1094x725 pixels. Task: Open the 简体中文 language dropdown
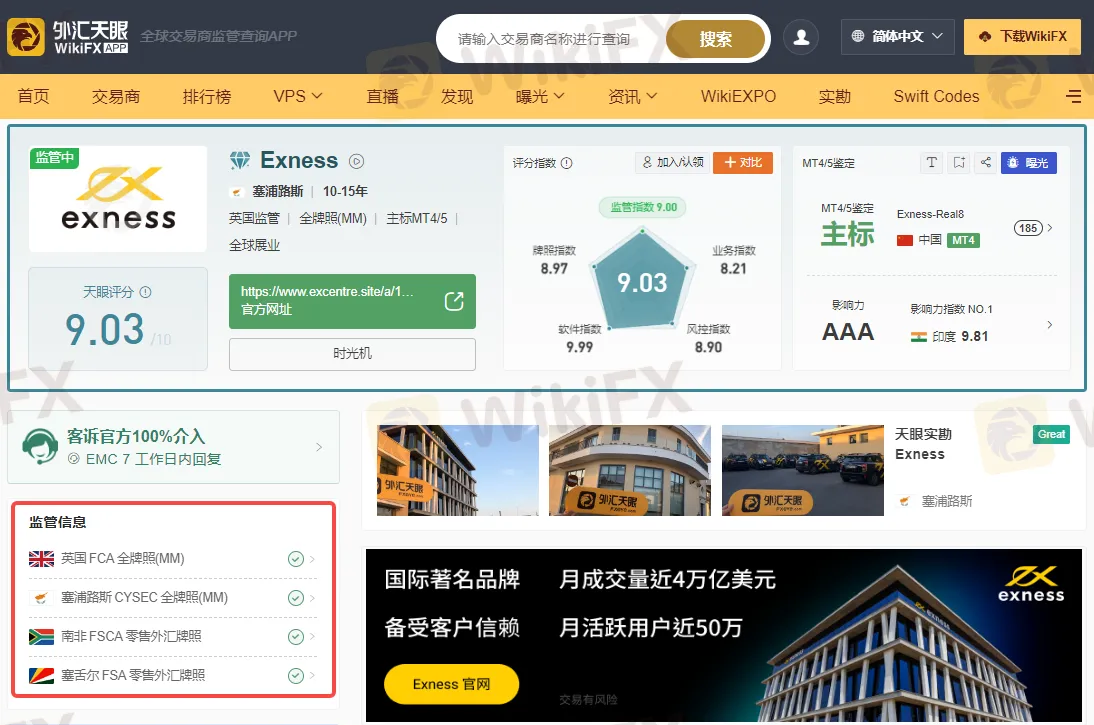click(898, 37)
